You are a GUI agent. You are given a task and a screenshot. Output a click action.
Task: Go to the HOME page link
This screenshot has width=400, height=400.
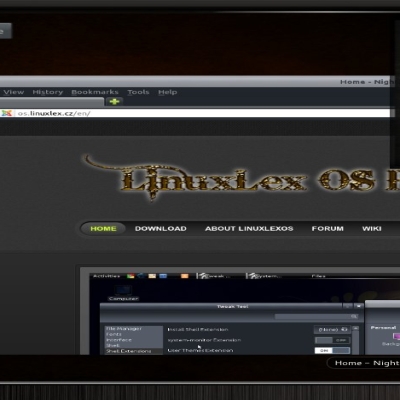click(103, 229)
